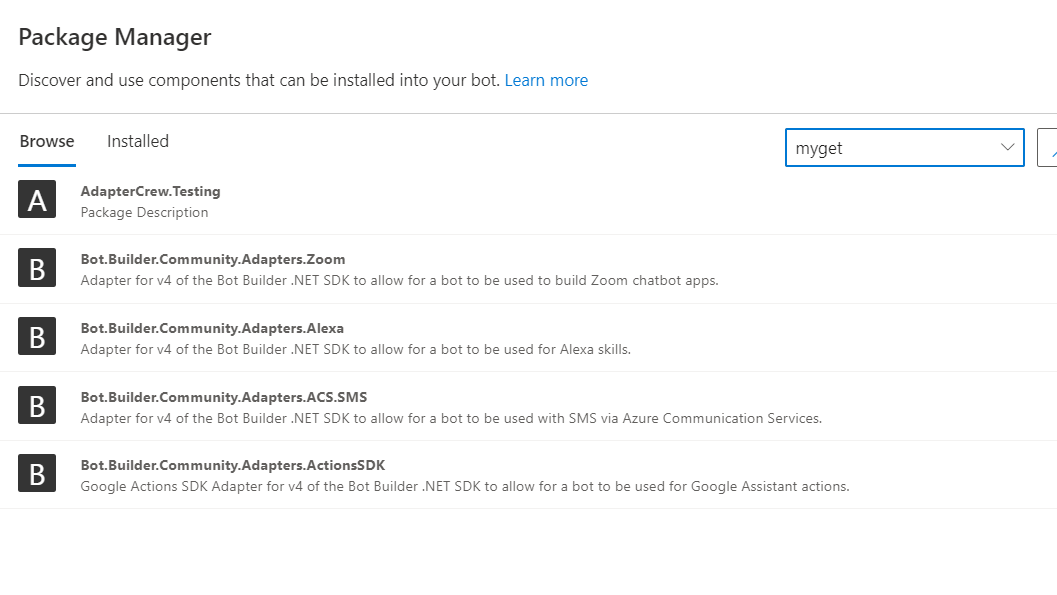
Task: Click the partially visible button beside feed dropdown
Action: point(1047,148)
